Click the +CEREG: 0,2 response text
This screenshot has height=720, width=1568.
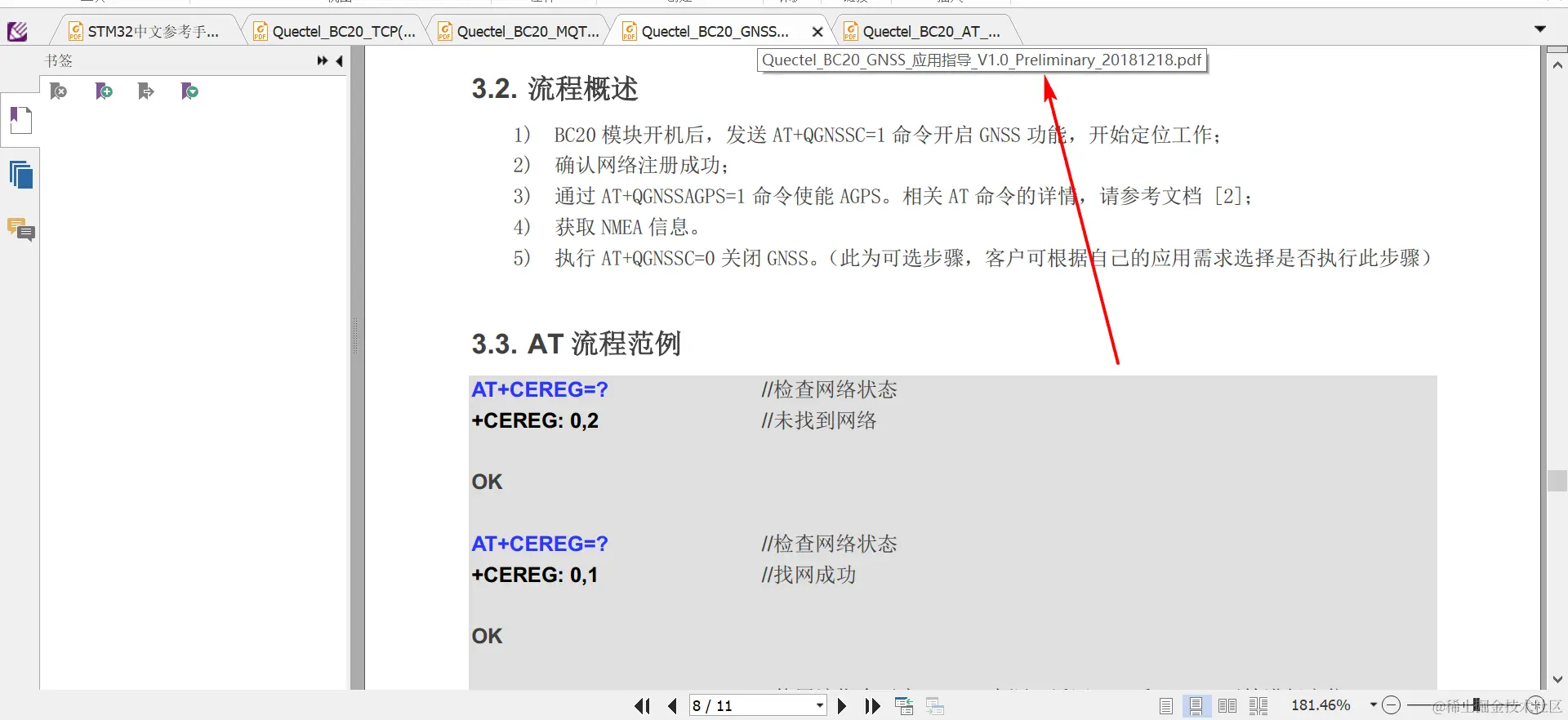535,420
